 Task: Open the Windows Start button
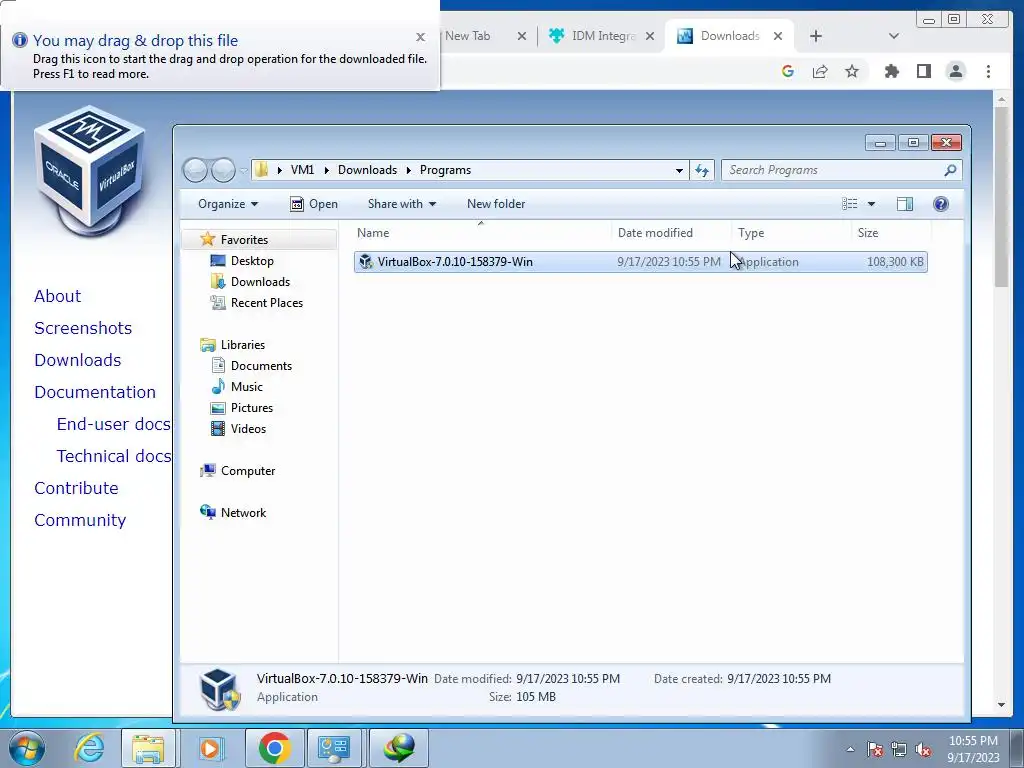[27, 748]
